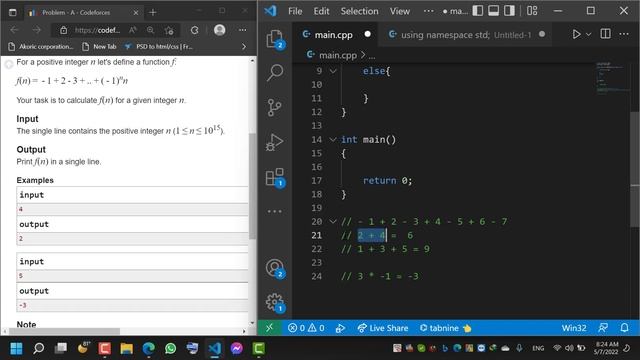Open browser settings and more menu
The image size is (640, 360).
[x=242, y=30]
